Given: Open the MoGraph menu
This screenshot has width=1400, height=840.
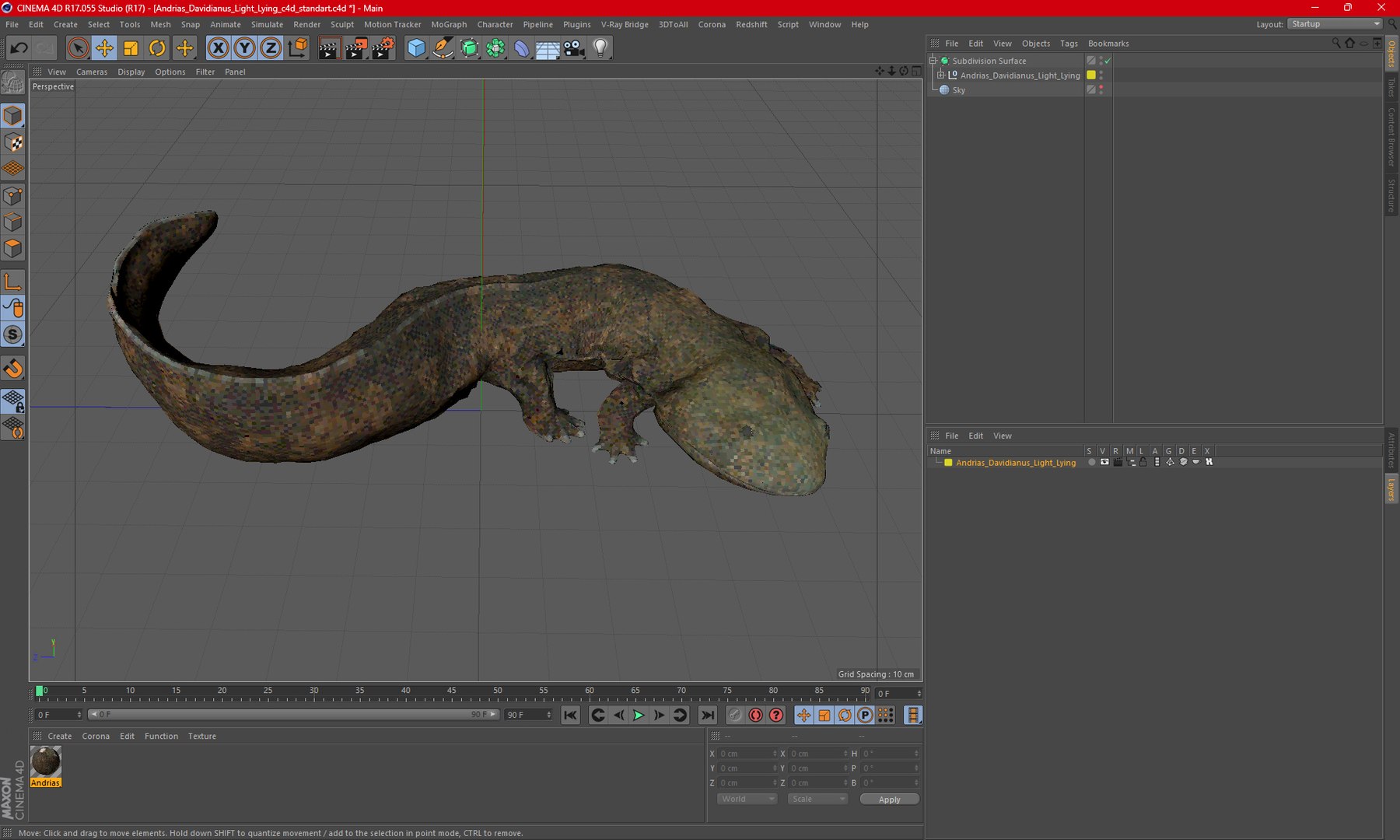Looking at the screenshot, I should pos(449,25).
